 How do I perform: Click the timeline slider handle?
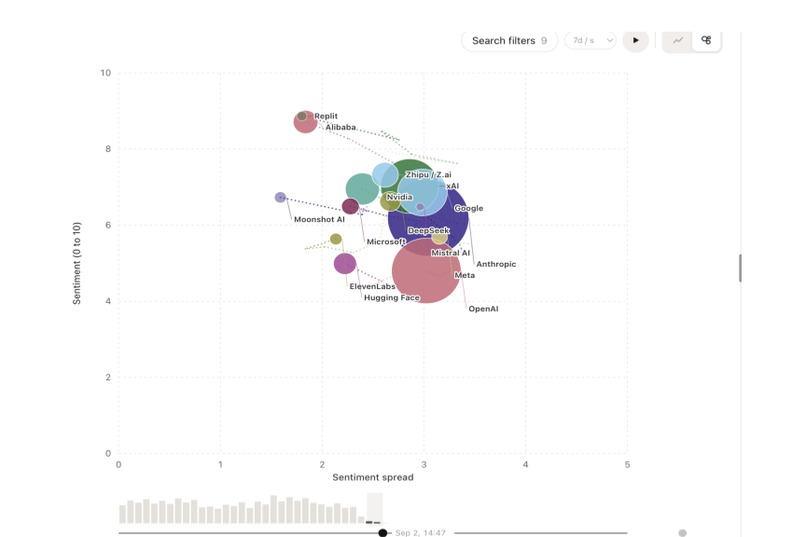pos(382,533)
